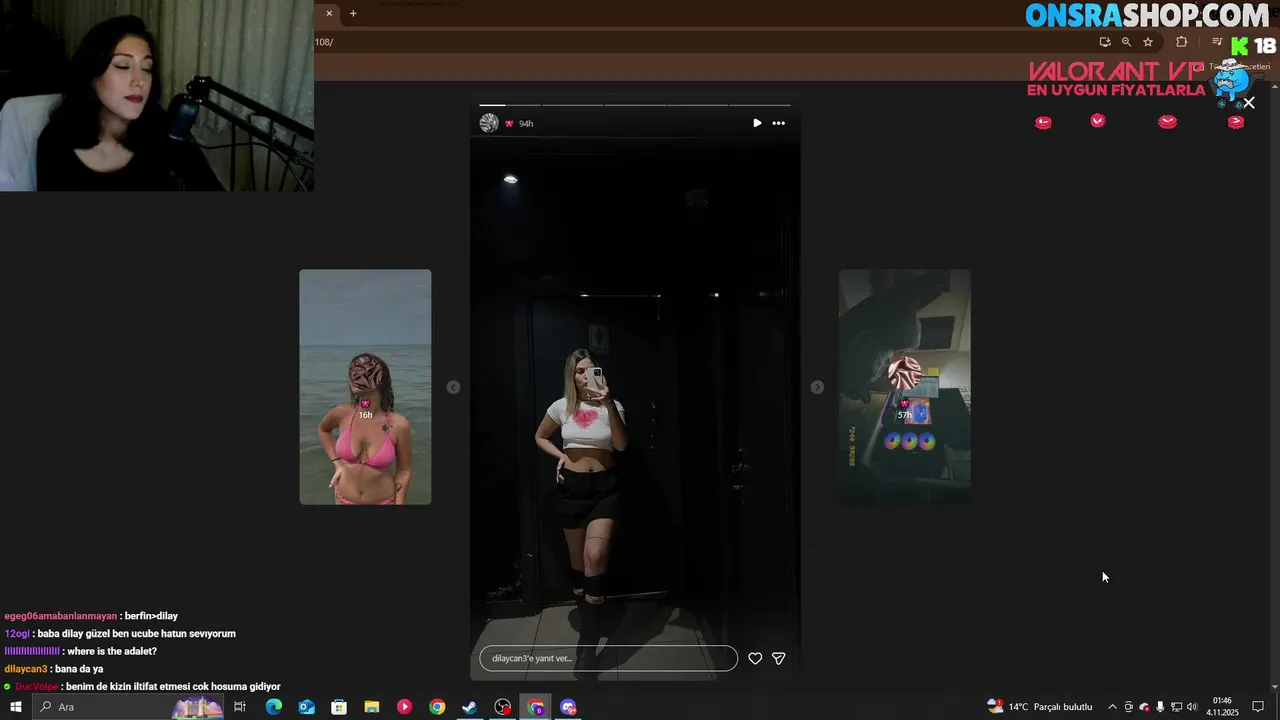Click the story progress bar

coord(635,104)
